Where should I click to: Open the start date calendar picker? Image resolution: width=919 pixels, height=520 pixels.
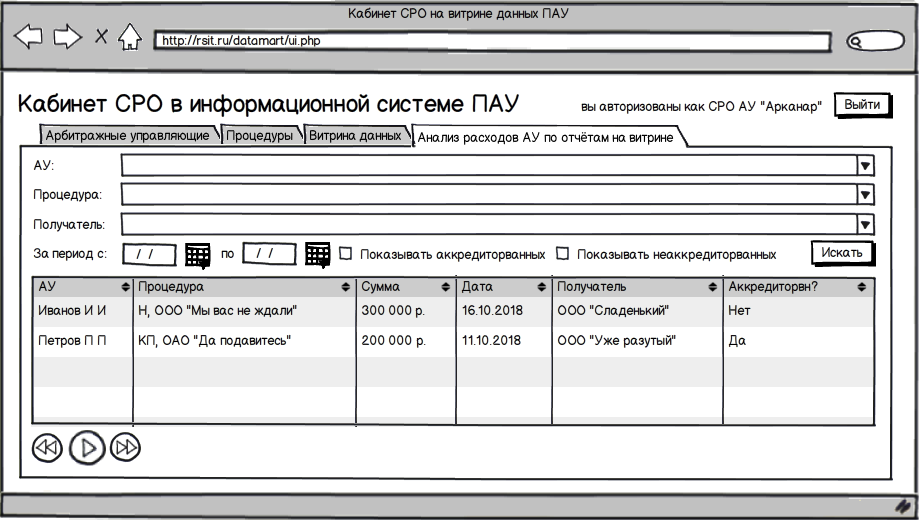pyautogui.click(x=198, y=254)
